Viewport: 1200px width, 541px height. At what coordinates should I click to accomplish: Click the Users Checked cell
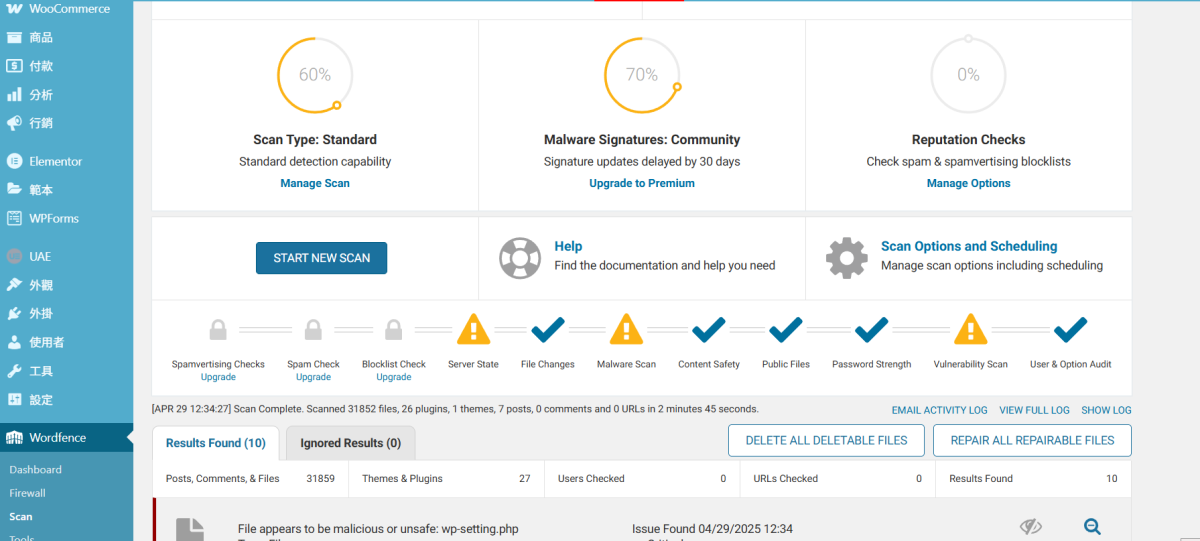[x=642, y=479]
